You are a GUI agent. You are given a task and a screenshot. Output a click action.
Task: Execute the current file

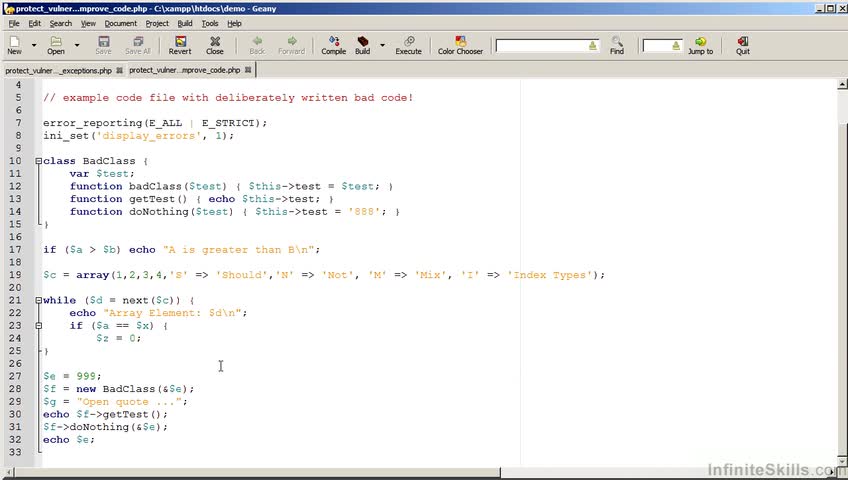coord(408,45)
